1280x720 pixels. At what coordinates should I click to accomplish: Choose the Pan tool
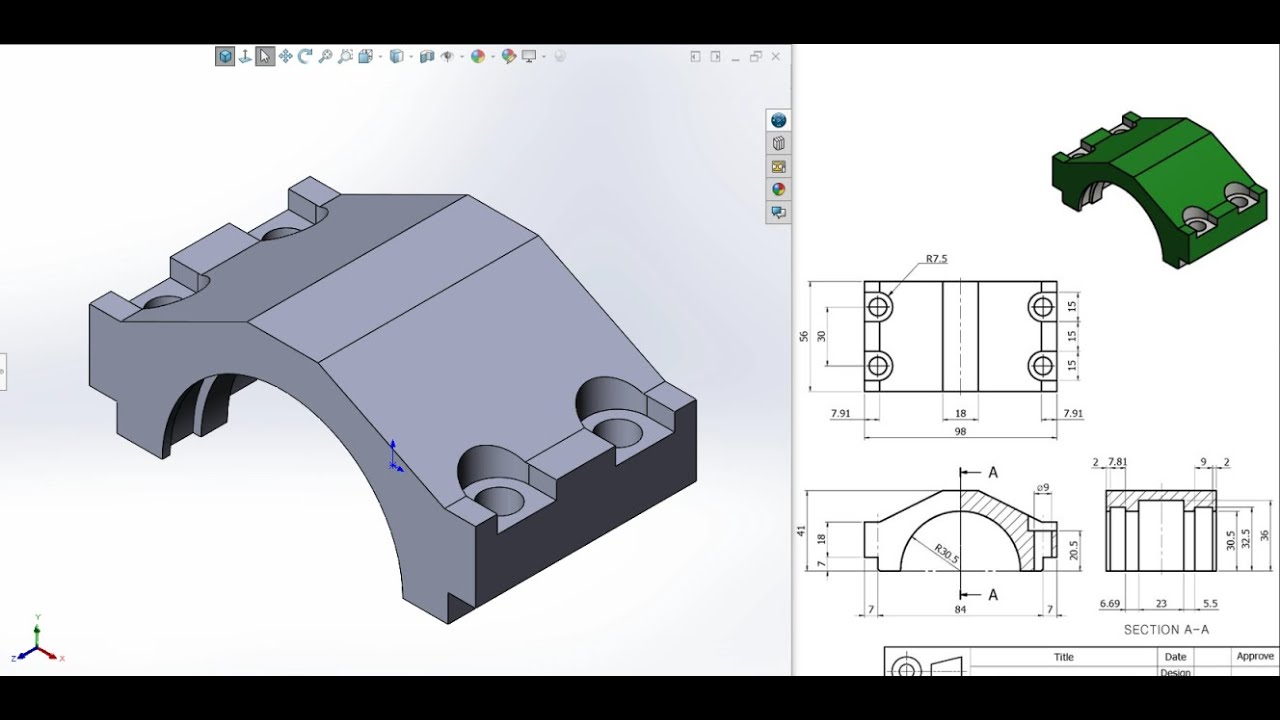pos(285,56)
